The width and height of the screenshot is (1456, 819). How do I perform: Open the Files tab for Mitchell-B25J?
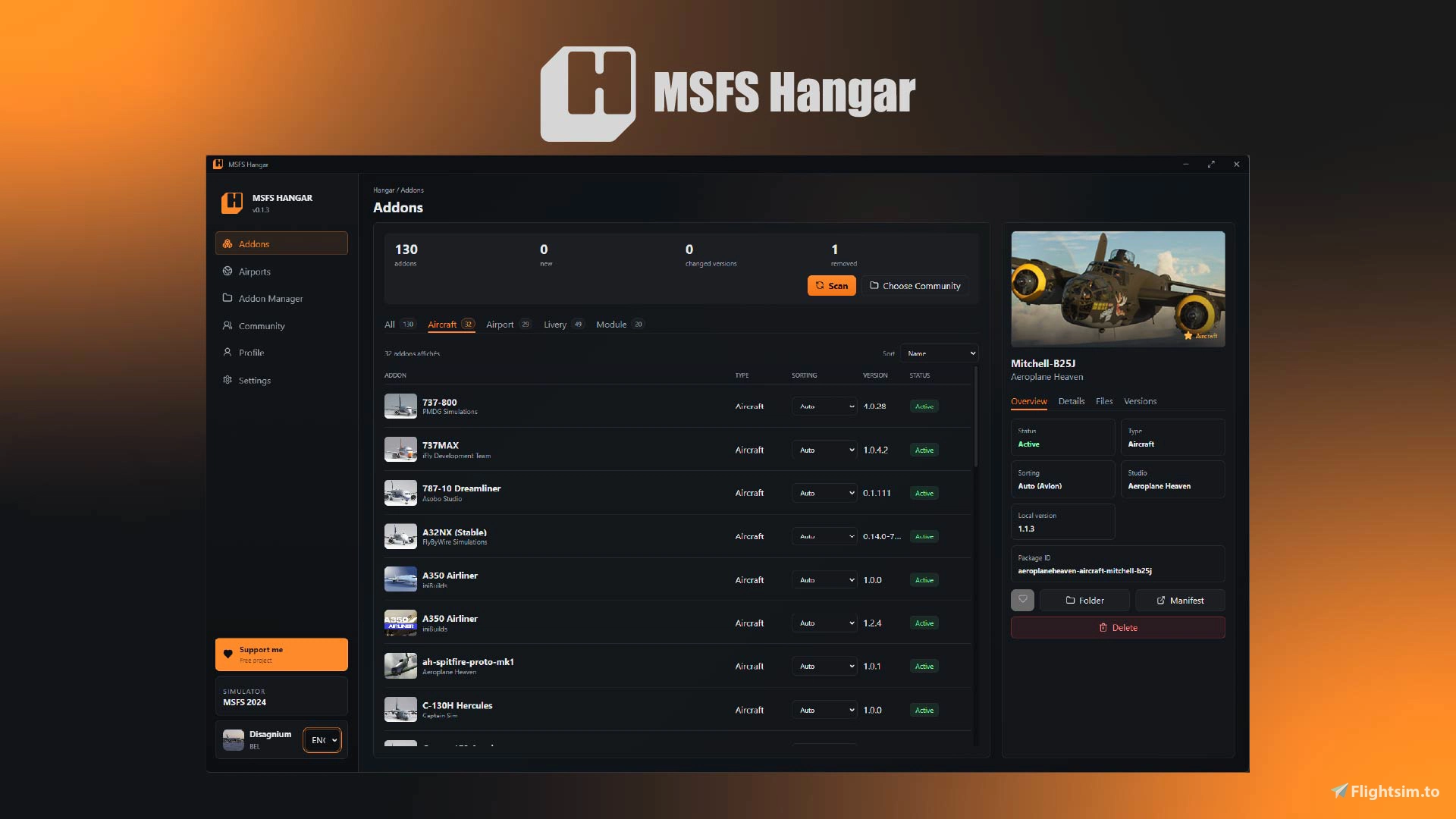click(x=1104, y=401)
